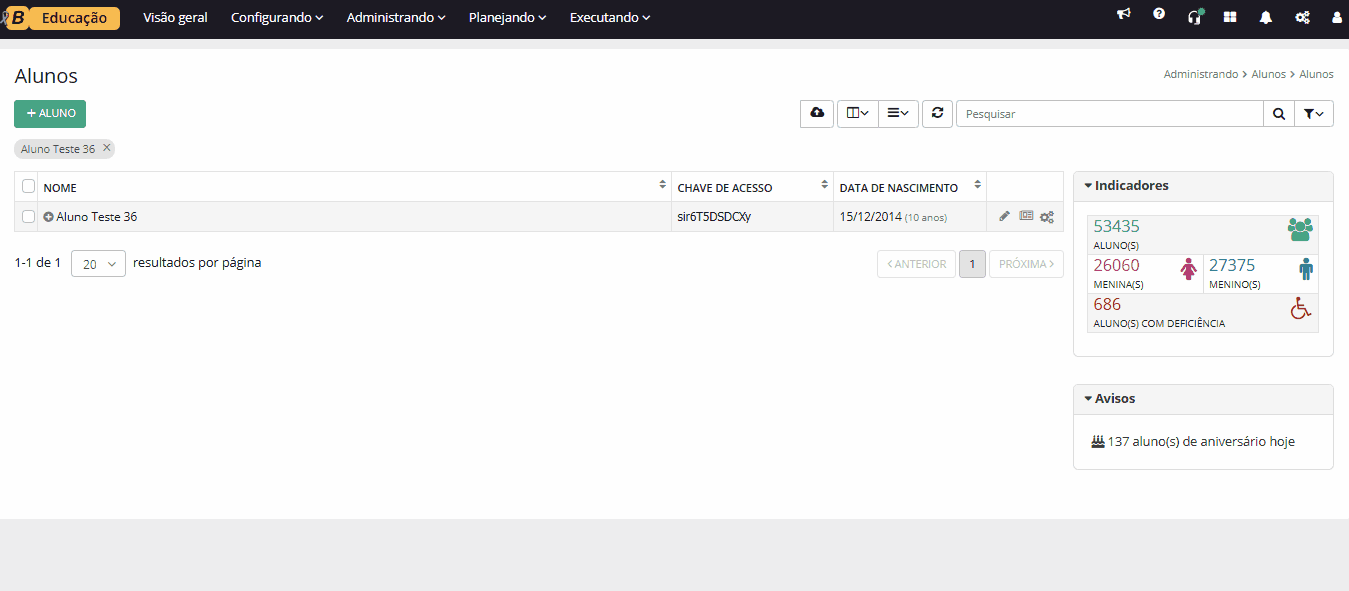Viewport: 1349px width, 591px height.
Task: Open the ID card icon for Aluno Teste 36
Action: pos(1026,216)
